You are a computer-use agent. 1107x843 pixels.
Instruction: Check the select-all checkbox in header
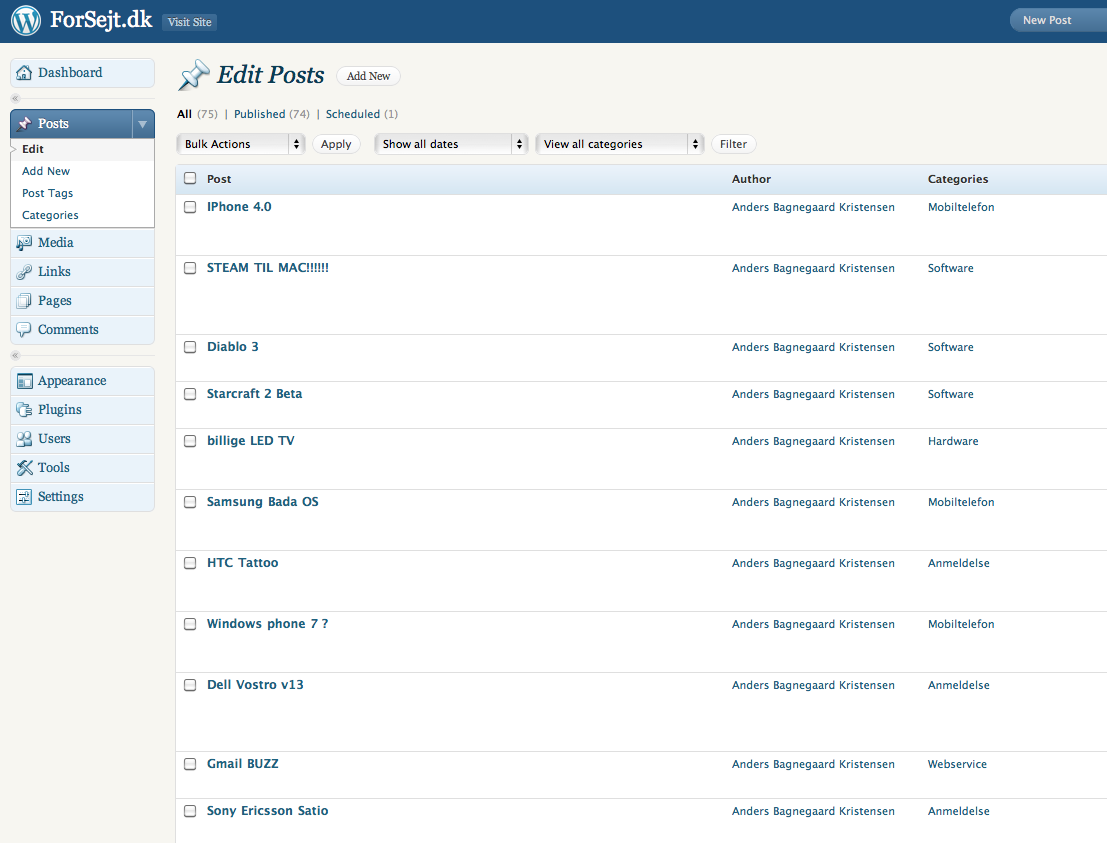click(x=190, y=178)
